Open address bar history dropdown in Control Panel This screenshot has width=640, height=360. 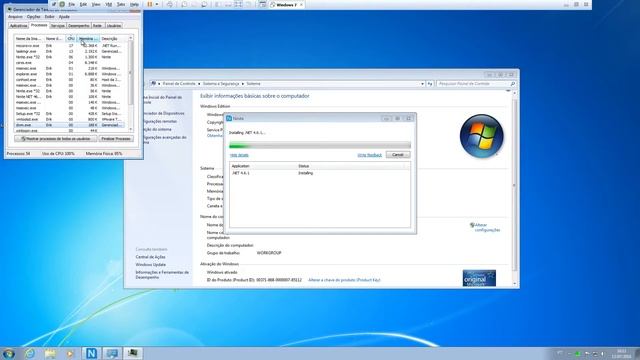tap(422, 84)
